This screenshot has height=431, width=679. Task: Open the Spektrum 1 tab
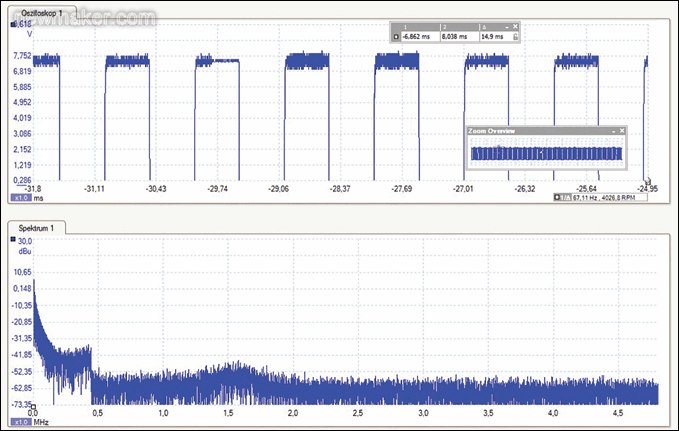[38, 229]
